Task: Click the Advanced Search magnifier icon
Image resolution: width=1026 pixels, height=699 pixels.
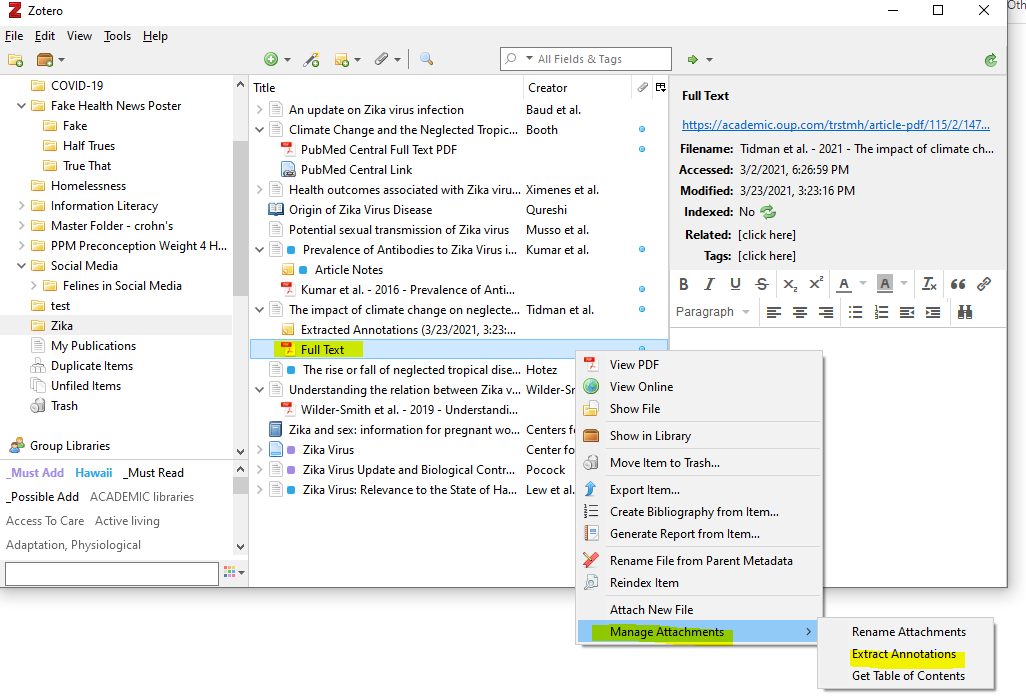Action: pos(427,60)
